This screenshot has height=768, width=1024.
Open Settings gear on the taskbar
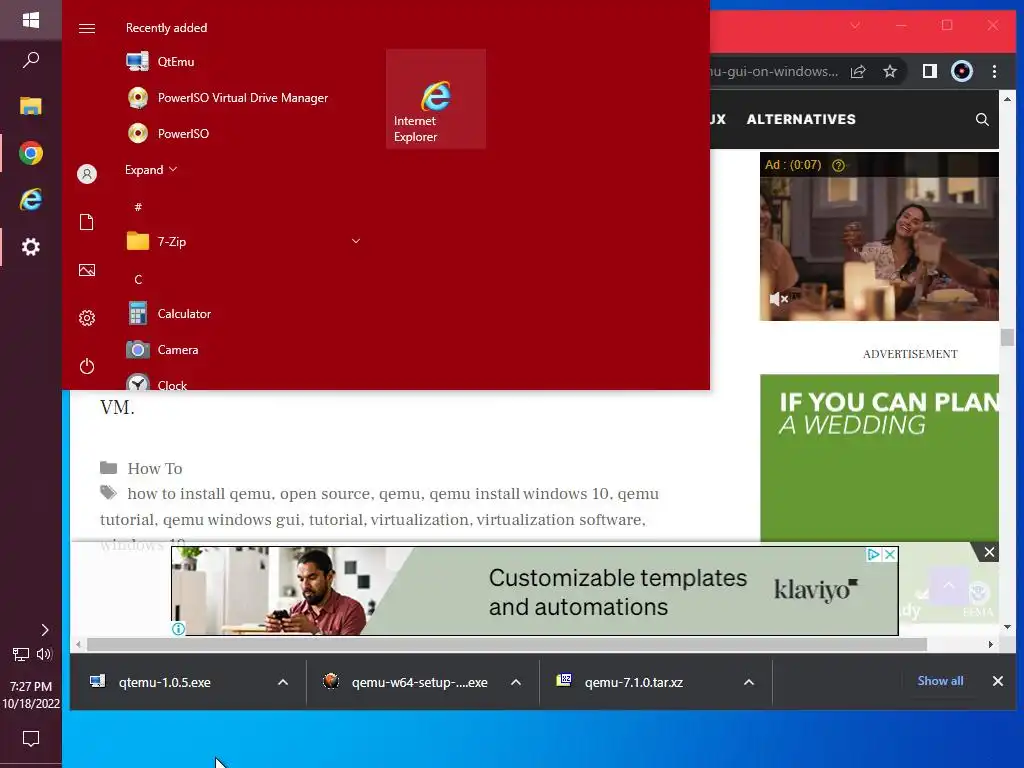pos(31,247)
